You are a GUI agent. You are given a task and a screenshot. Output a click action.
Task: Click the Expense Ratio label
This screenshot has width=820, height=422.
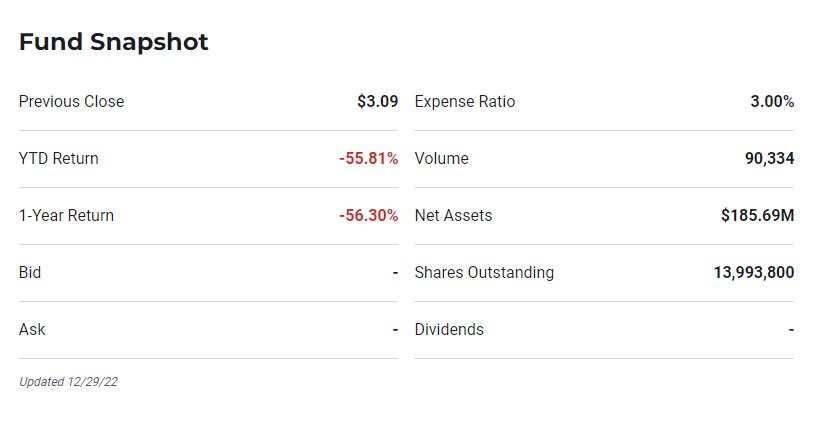pos(465,101)
